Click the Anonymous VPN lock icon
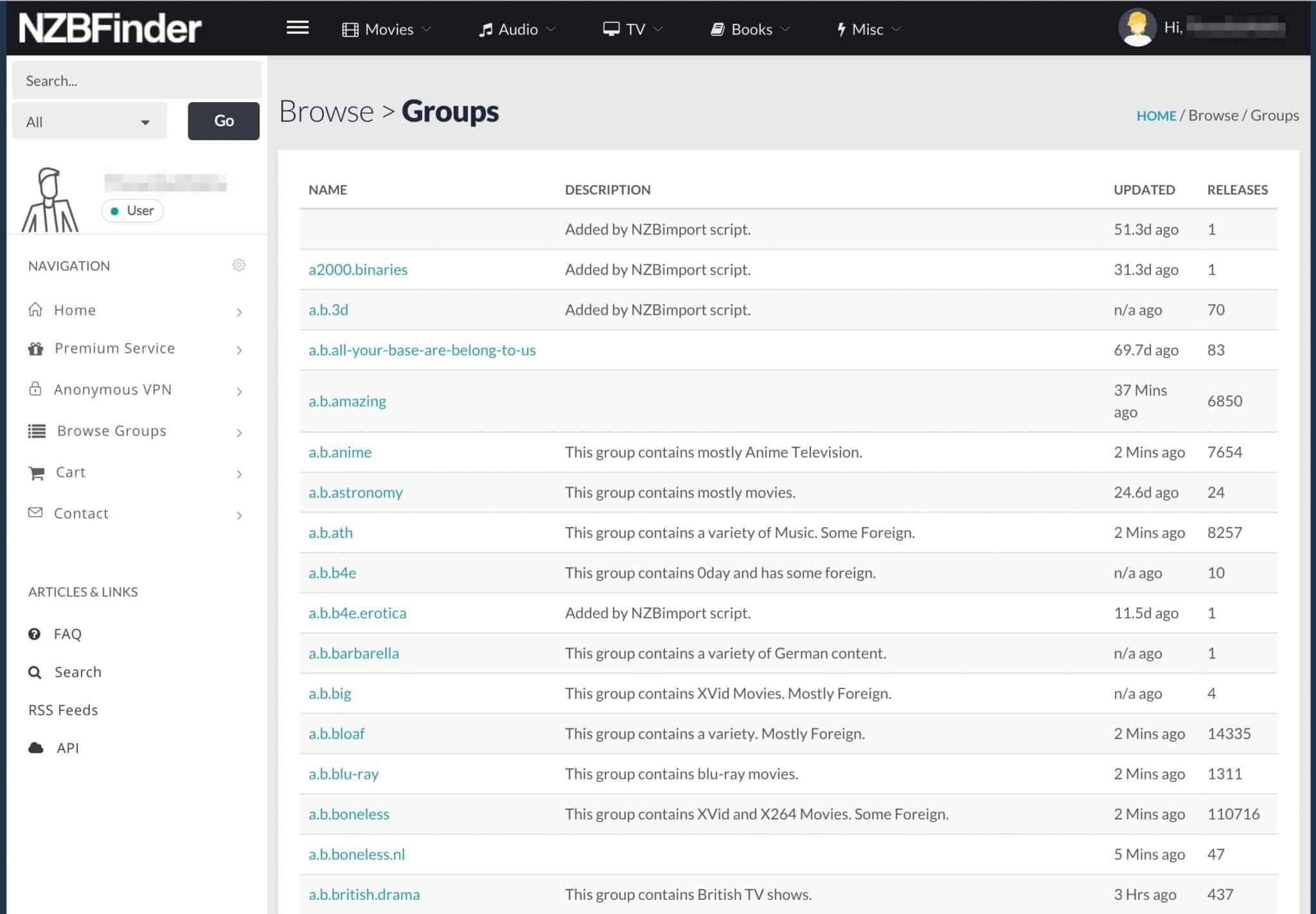The width and height of the screenshot is (1316, 914). tap(36, 390)
